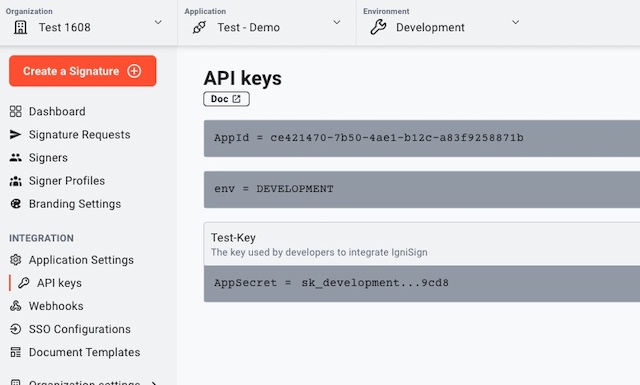Screen dimensions: 640x385
Task: Open the Environment dropdown chevron
Action: (516, 22)
